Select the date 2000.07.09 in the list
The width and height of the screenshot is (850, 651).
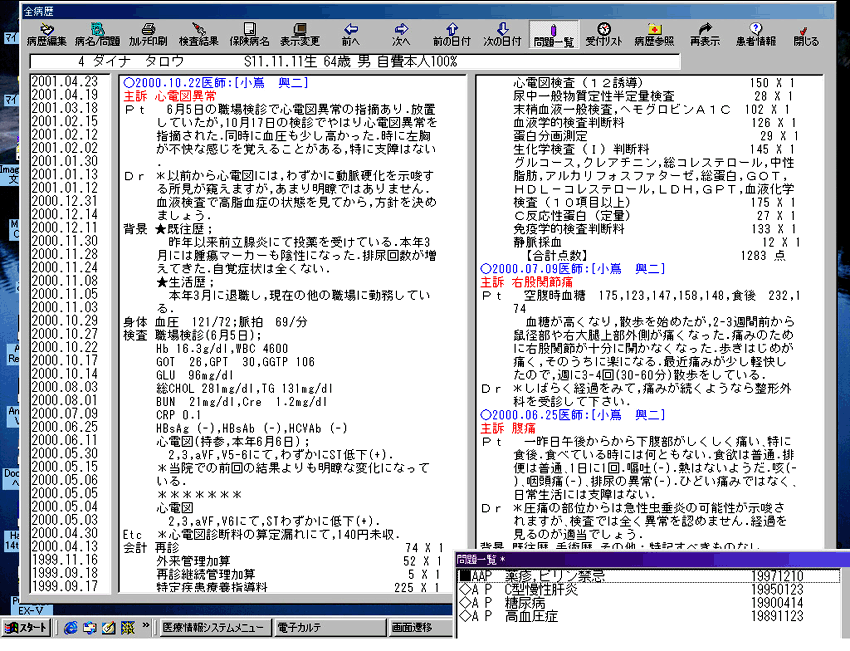pos(65,414)
